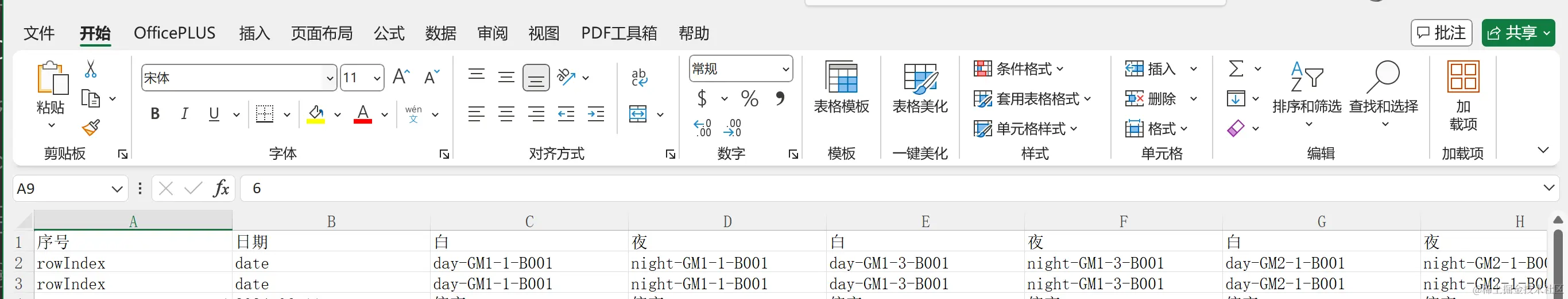
Task: Expand the number format dropdown
Action: pyautogui.click(x=785, y=69)
